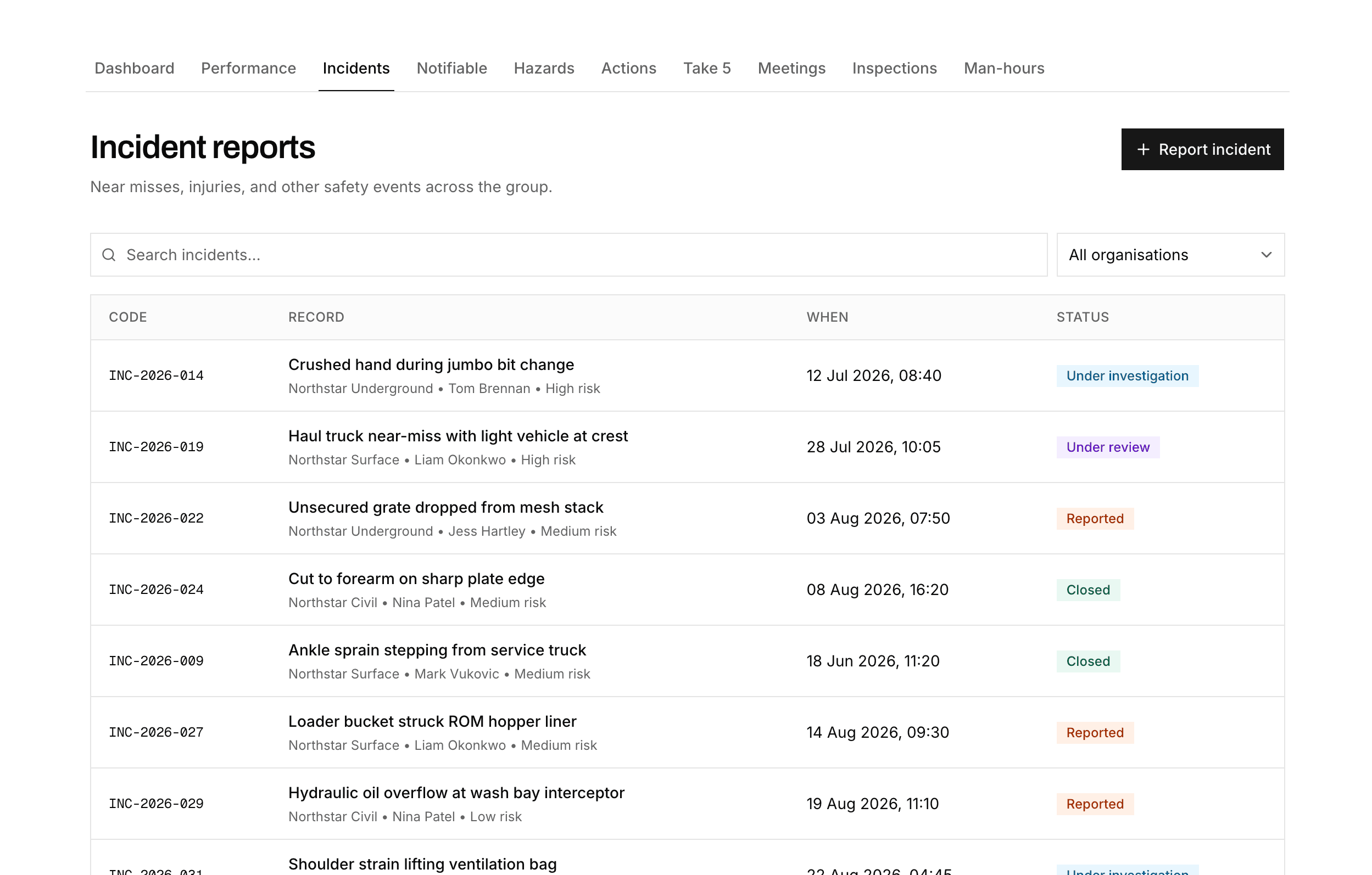Screen dimensions: 1372x875
Task: Open the Take 5 tab
Action: (707, 68)
